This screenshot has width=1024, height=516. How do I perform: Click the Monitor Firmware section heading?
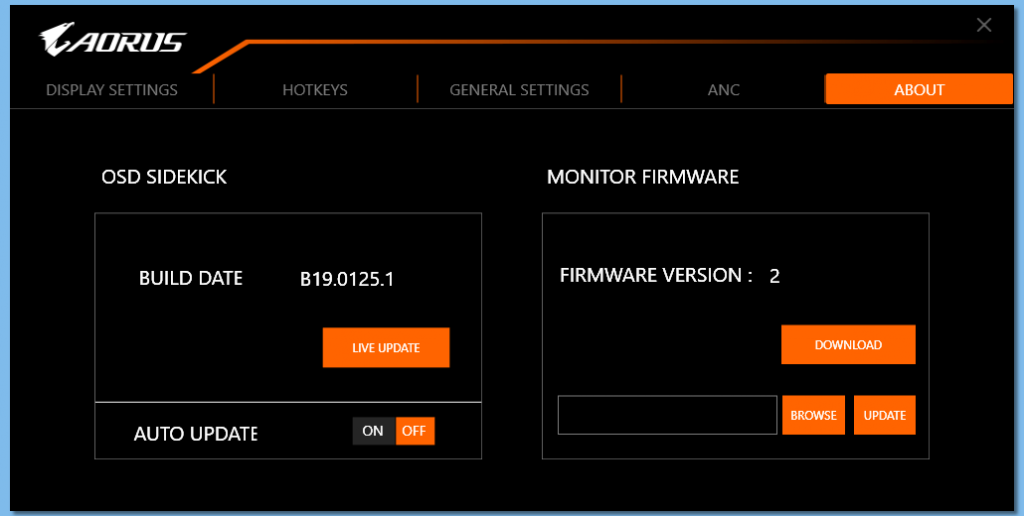tap(642, 177)
